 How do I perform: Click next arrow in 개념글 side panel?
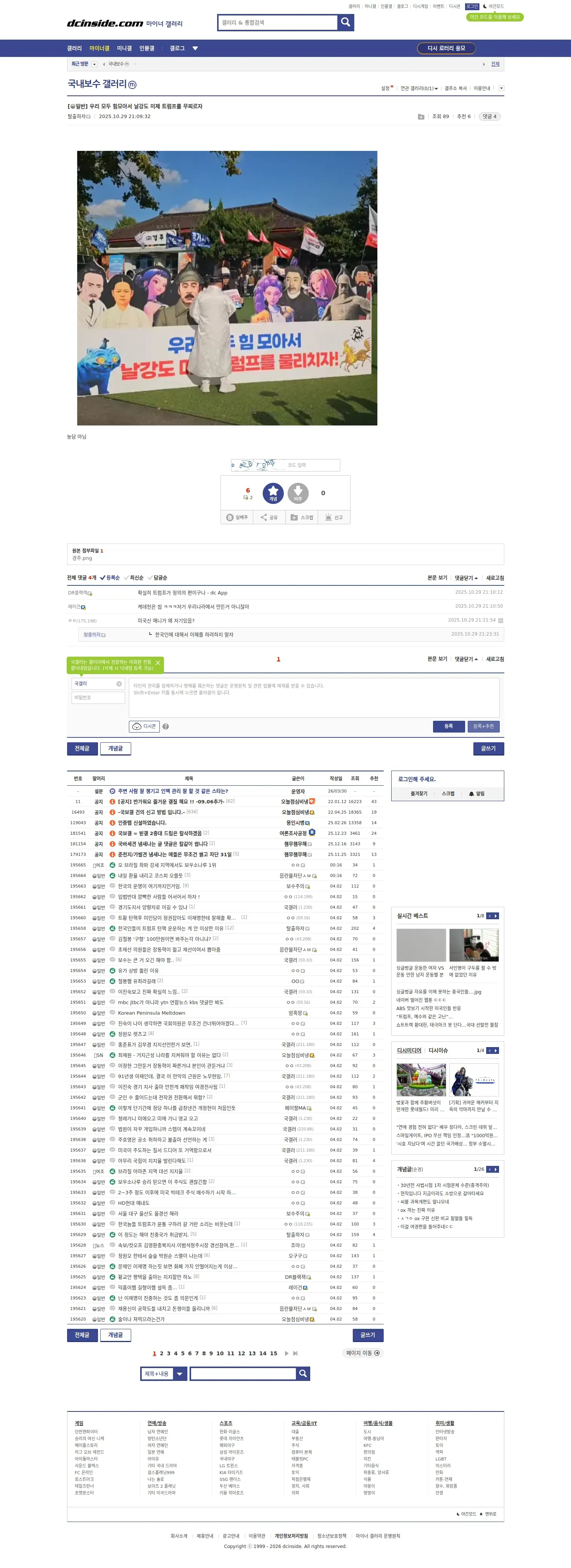pos(496,1169)
